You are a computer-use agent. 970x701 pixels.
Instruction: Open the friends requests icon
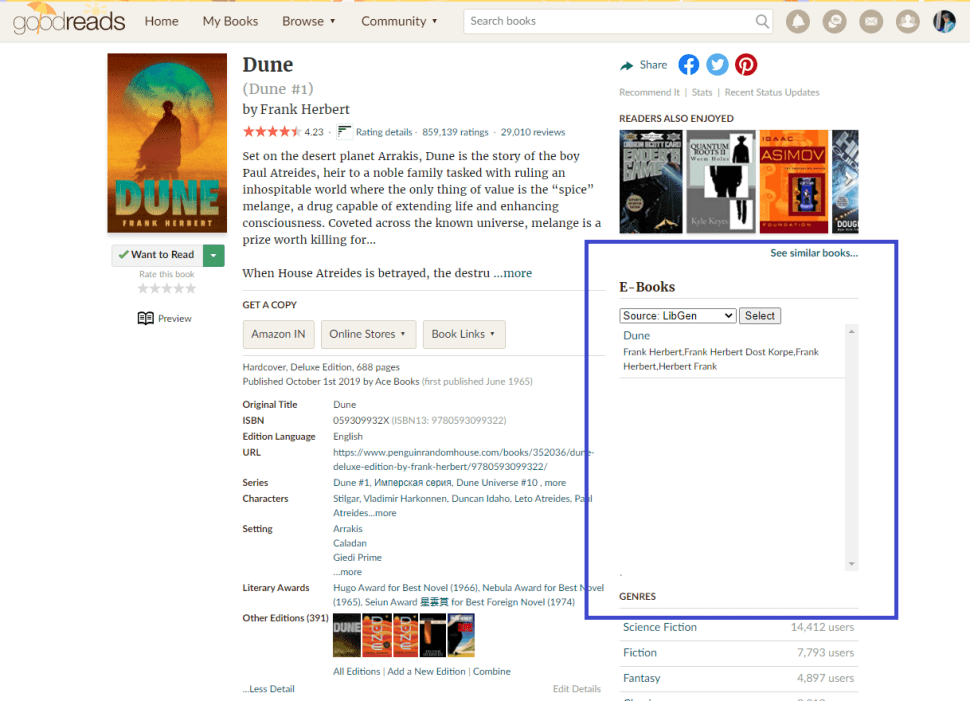[908, 22]
